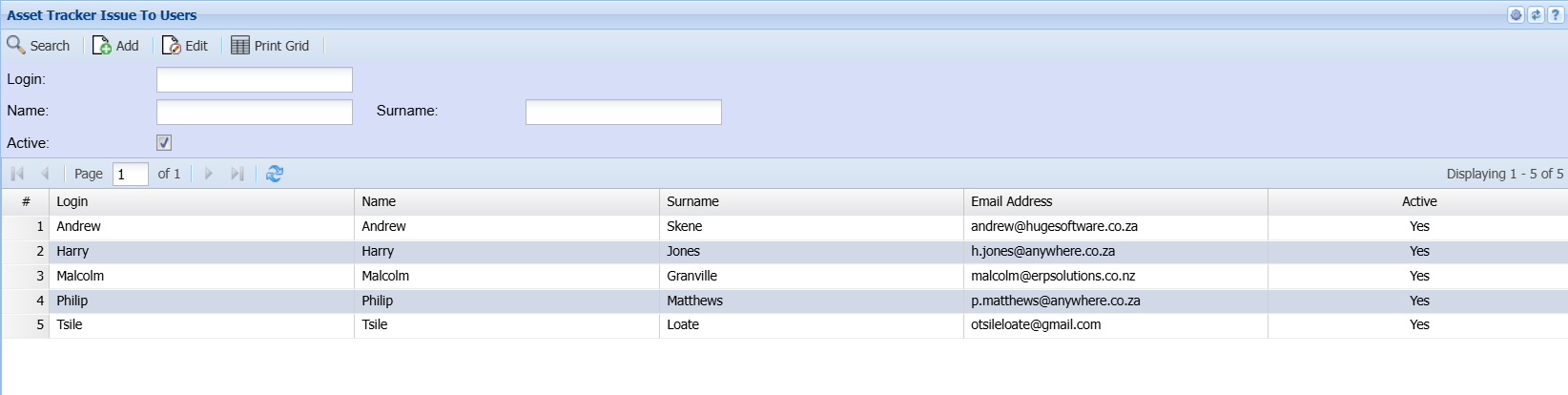Go to the next page
This screenshot has width=1568, height=395.
click(x=209, y=174)
